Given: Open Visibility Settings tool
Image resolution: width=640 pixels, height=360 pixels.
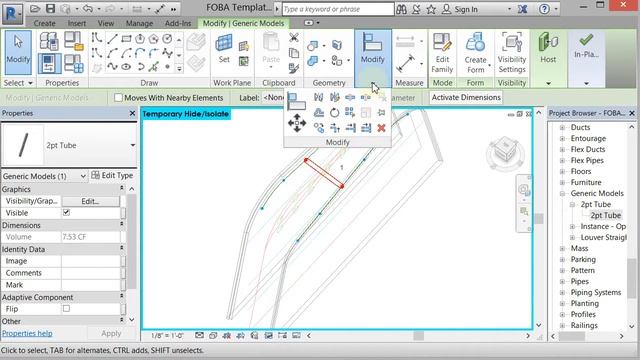Looking at the screenshot, I should [511, 53].
